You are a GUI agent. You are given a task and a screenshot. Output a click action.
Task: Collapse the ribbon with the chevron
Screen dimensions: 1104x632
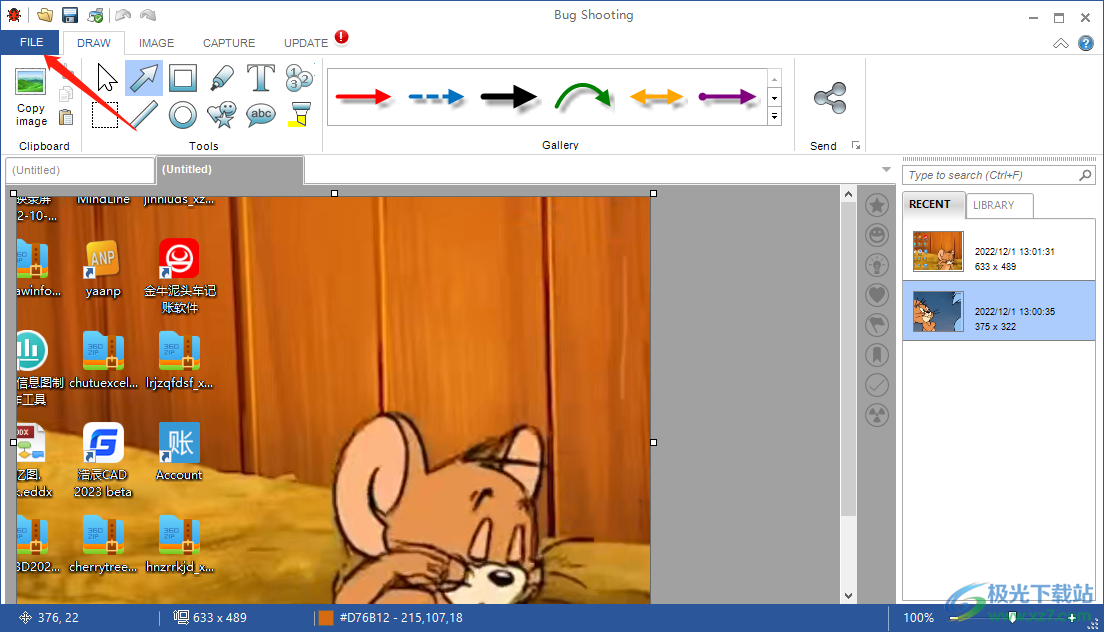[1060, 44]
